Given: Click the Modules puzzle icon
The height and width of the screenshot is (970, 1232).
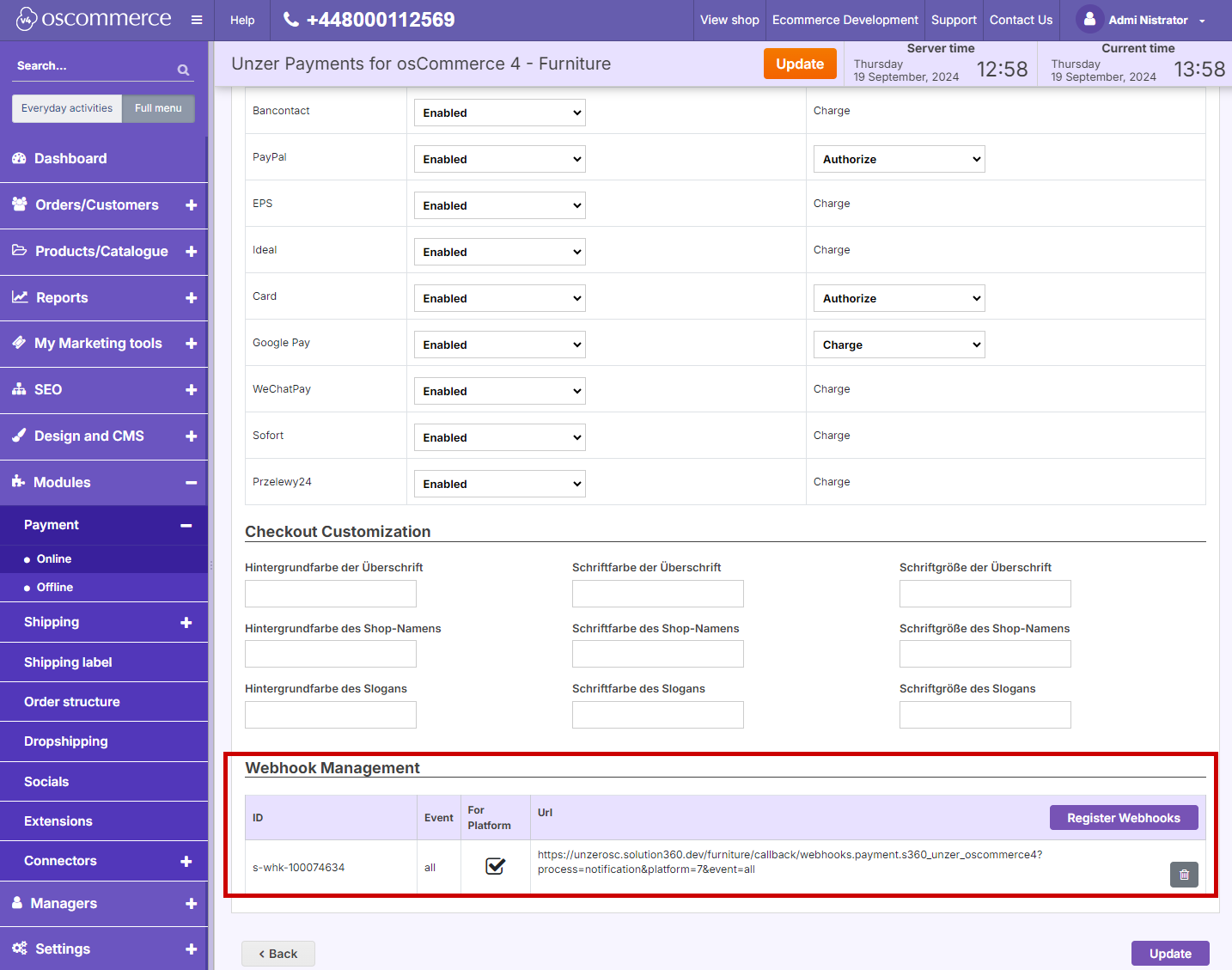Looking at the screenshot, I should tap(19, 482).
